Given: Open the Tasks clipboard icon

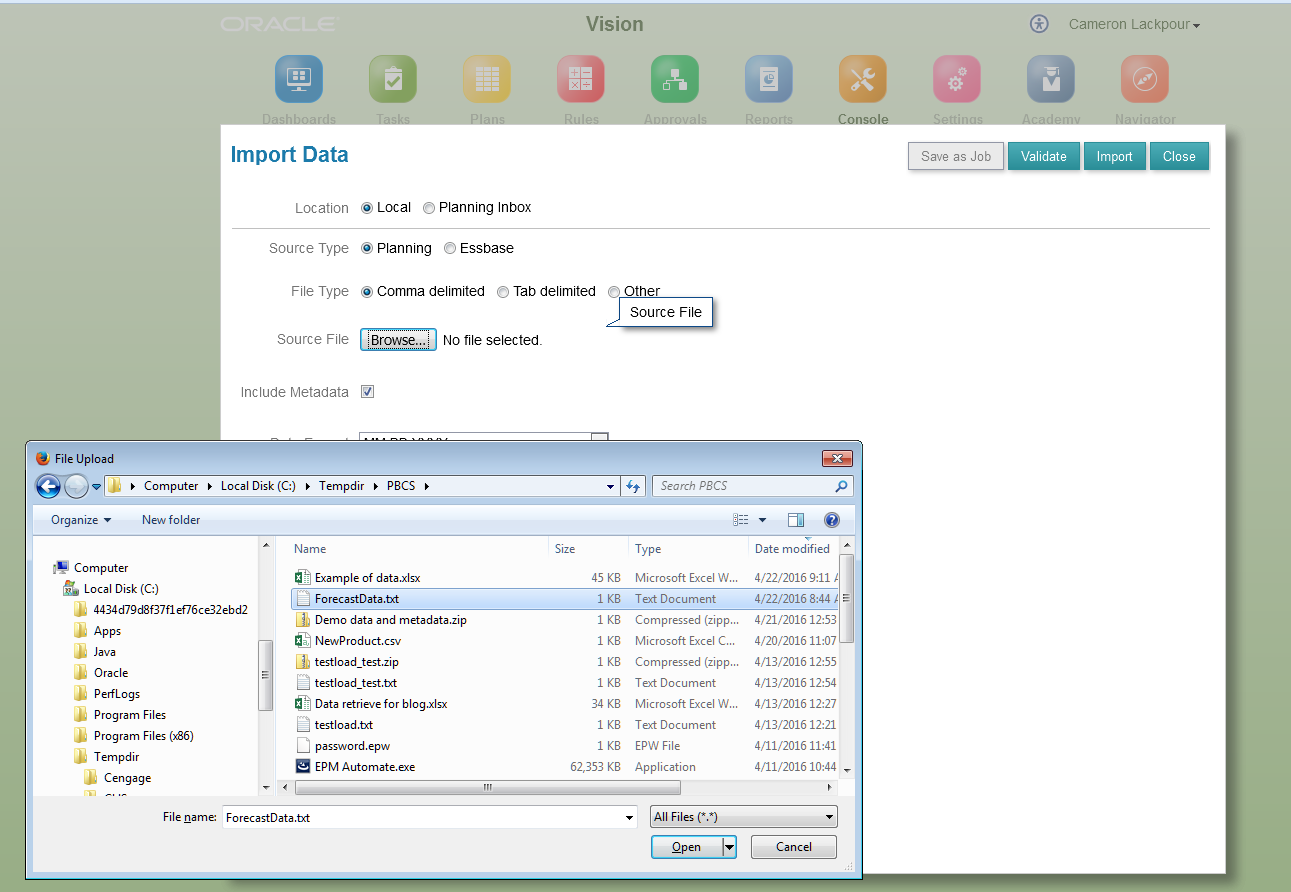Looking at the screenshot, I should [x=393, y=79].
